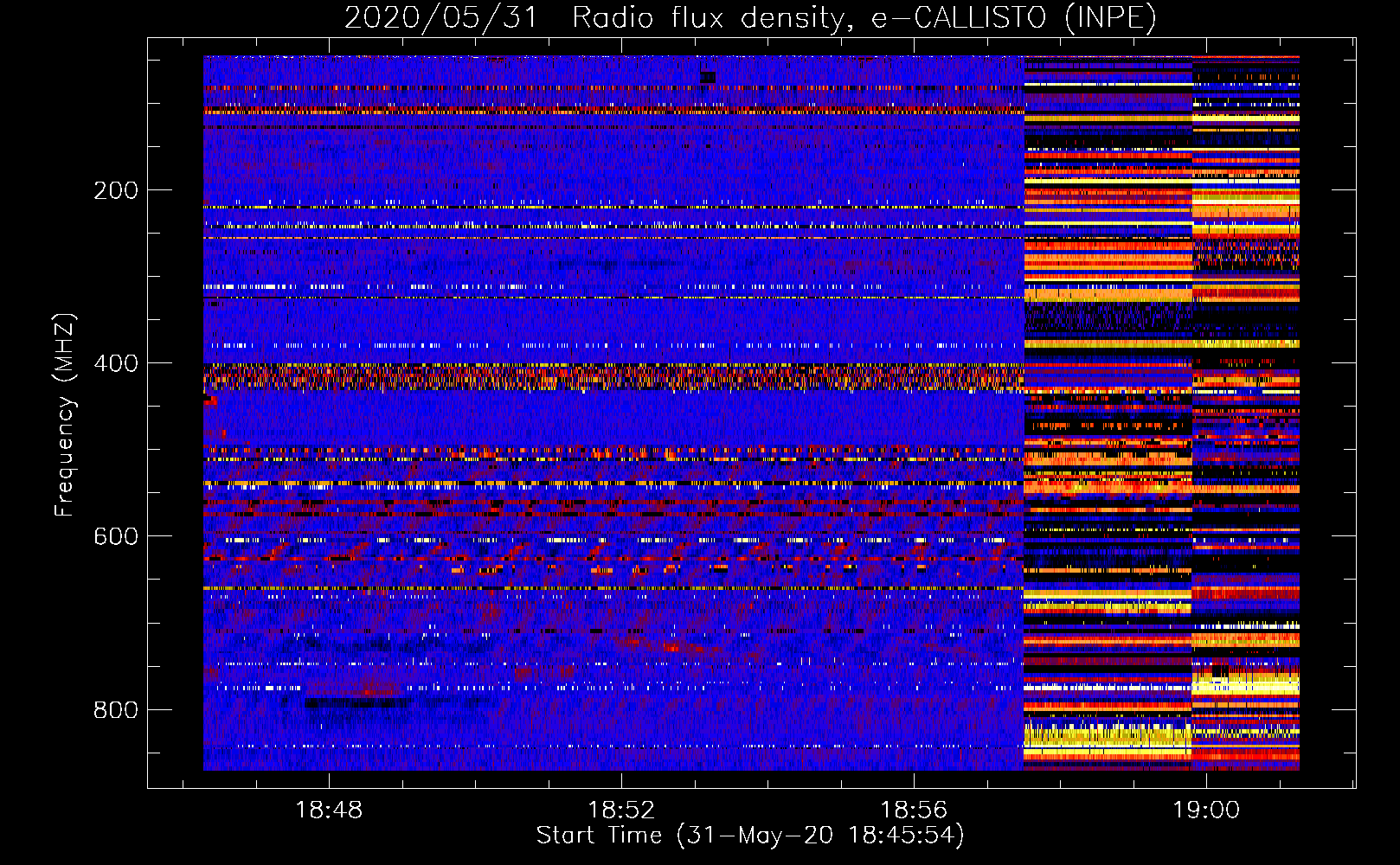Click the "200" frequency tick label
The image size is (1400, 865).
115,190
